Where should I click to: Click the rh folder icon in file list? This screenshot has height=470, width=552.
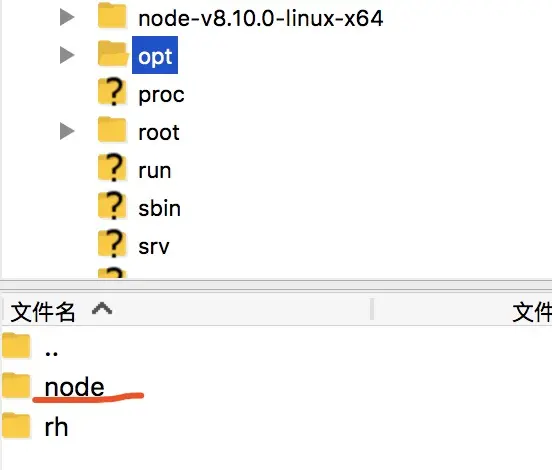pyautogui.click(x=16, y=426)
